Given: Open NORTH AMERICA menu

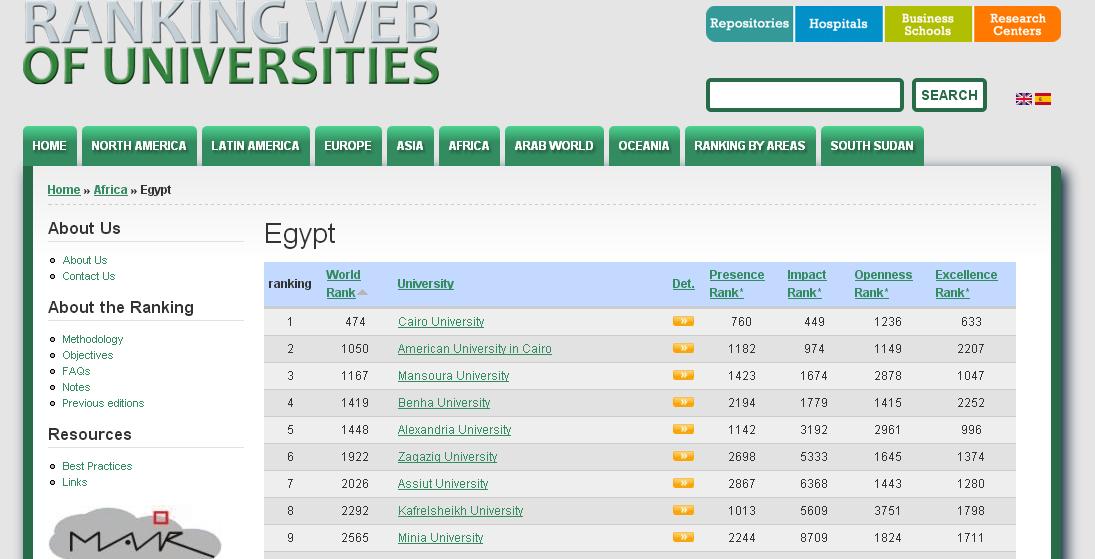Looking at the screenshot, I should click(139, 146).
